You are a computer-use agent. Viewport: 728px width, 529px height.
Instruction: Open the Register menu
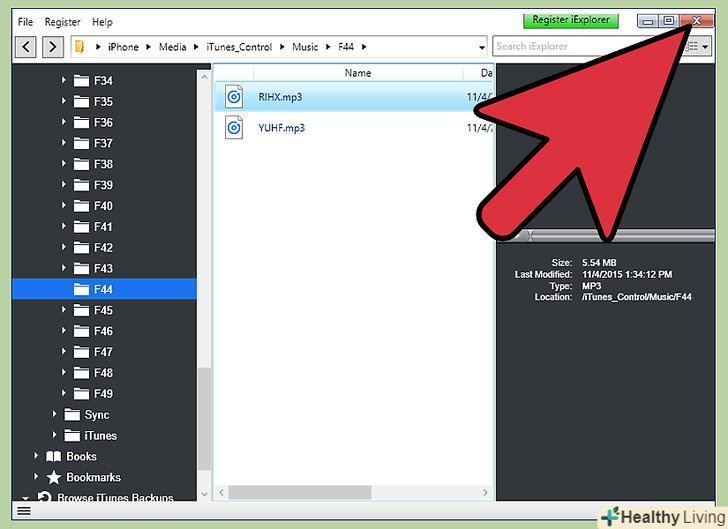[x=62, y=22]
